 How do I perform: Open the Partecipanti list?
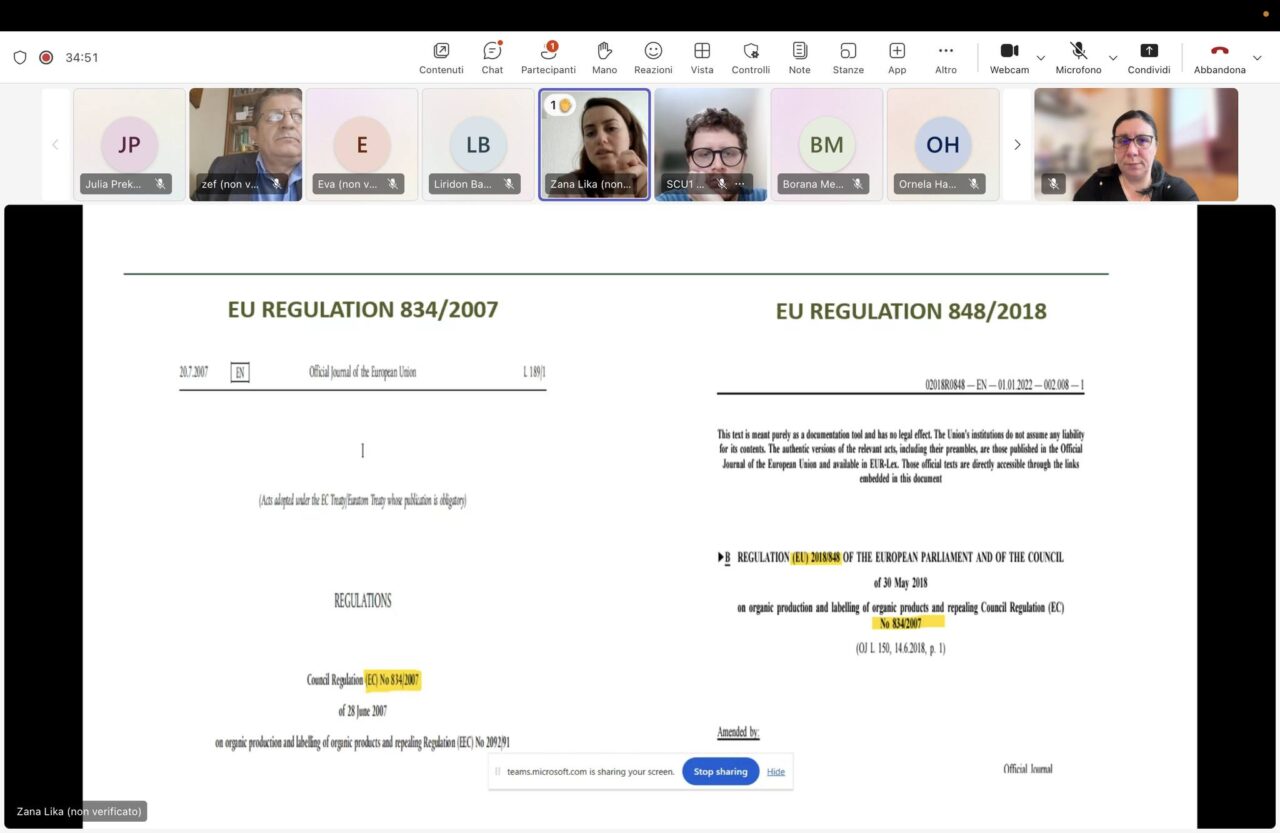(548, 57)
